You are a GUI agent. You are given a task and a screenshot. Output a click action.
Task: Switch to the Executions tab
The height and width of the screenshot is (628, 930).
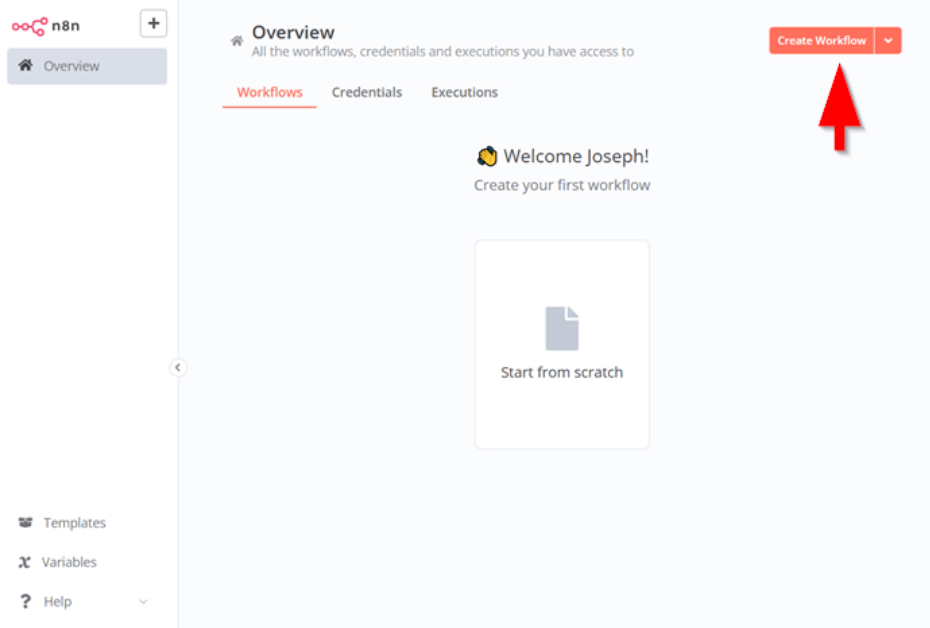point(464,92)
